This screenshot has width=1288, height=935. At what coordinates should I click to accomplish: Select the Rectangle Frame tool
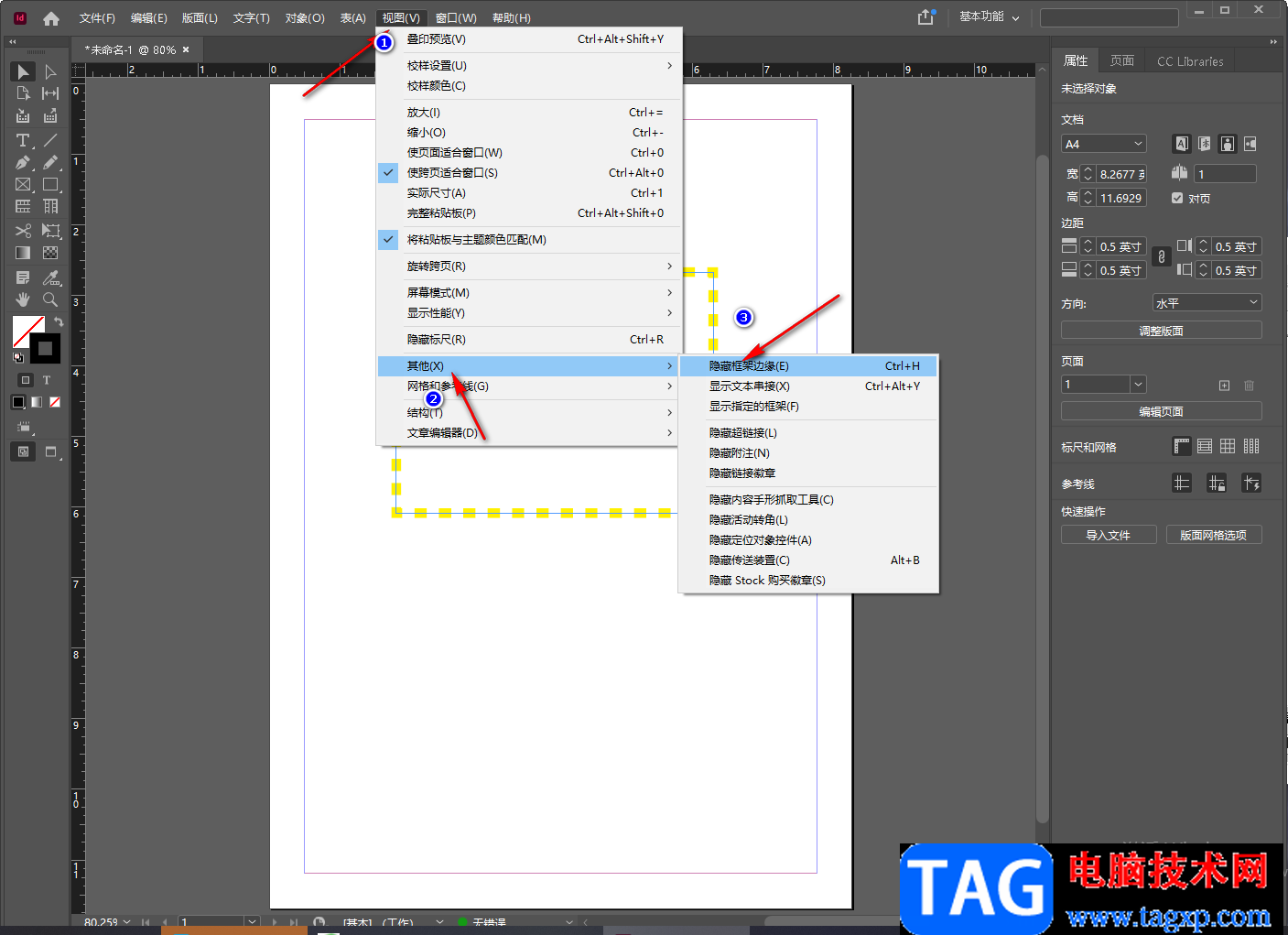[23, 184]
